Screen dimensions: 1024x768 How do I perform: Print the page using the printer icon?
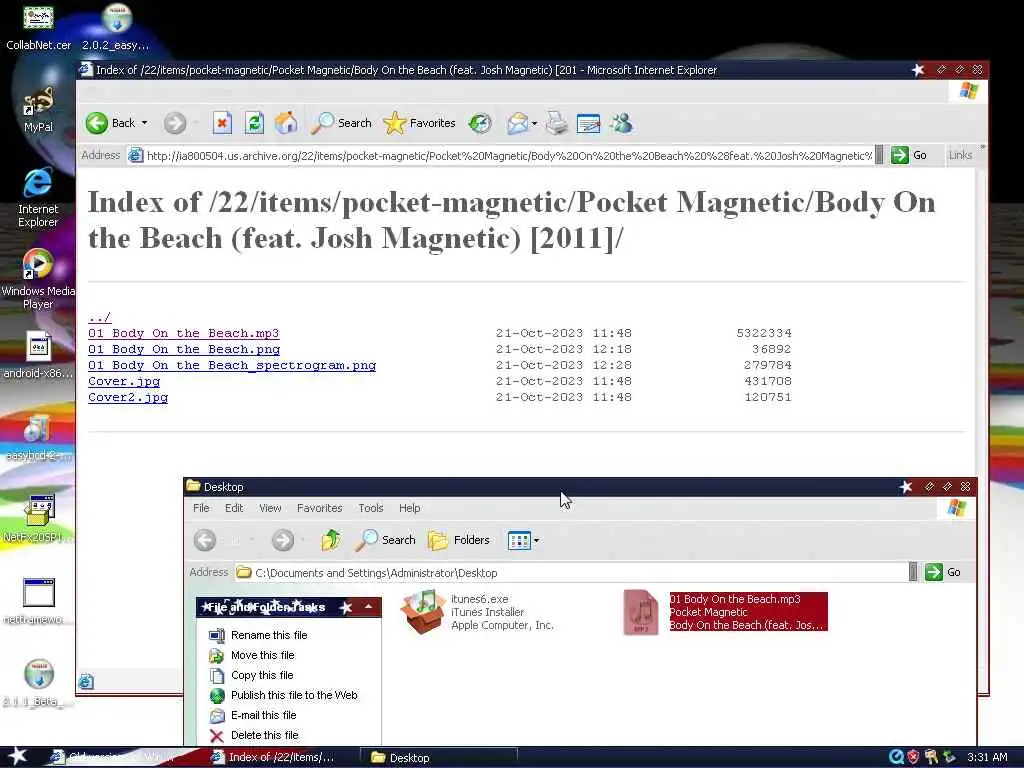[x=556, y=123]
